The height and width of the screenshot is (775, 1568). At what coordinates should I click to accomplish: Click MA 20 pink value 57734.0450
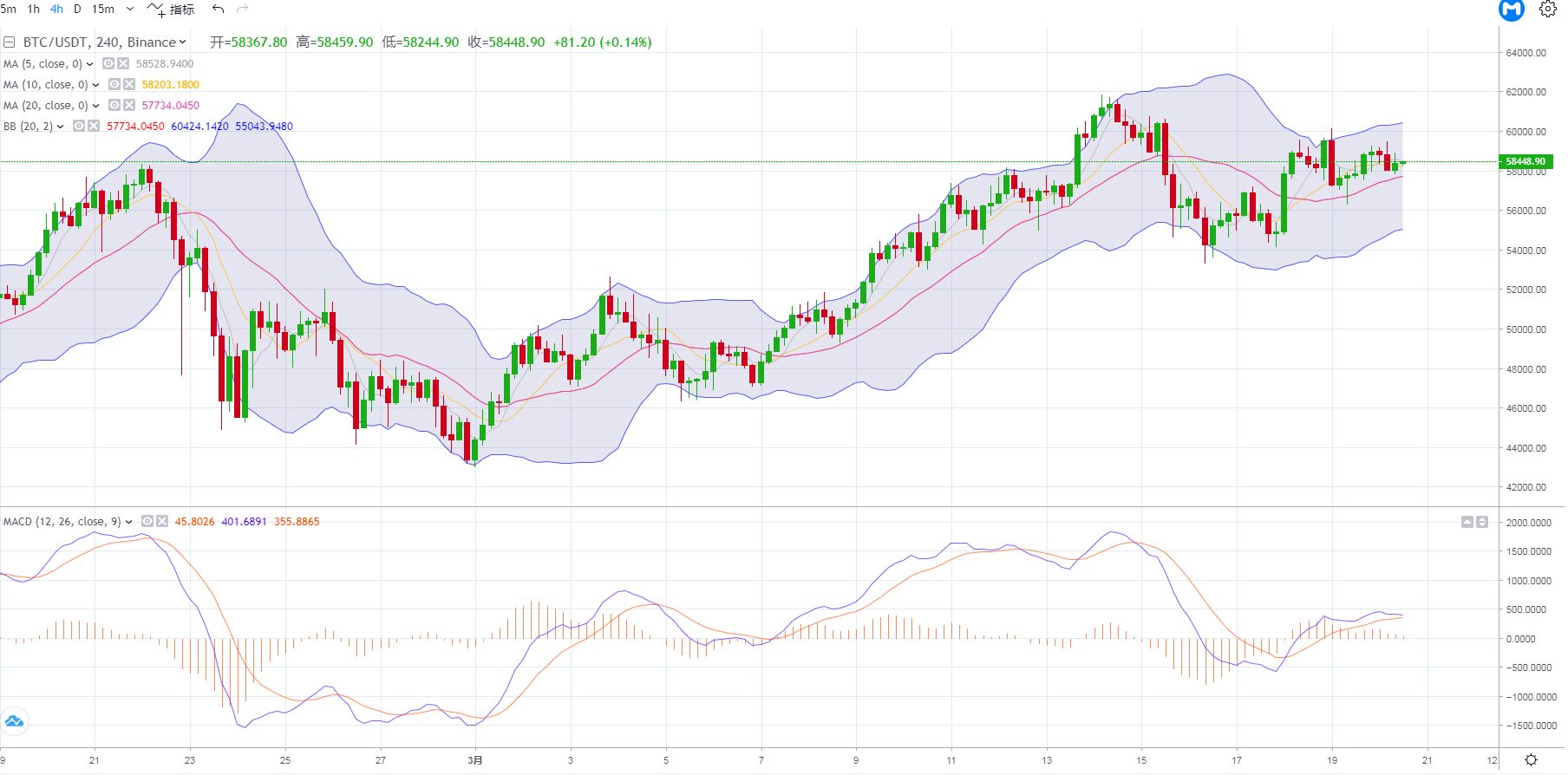coord(171,106)
